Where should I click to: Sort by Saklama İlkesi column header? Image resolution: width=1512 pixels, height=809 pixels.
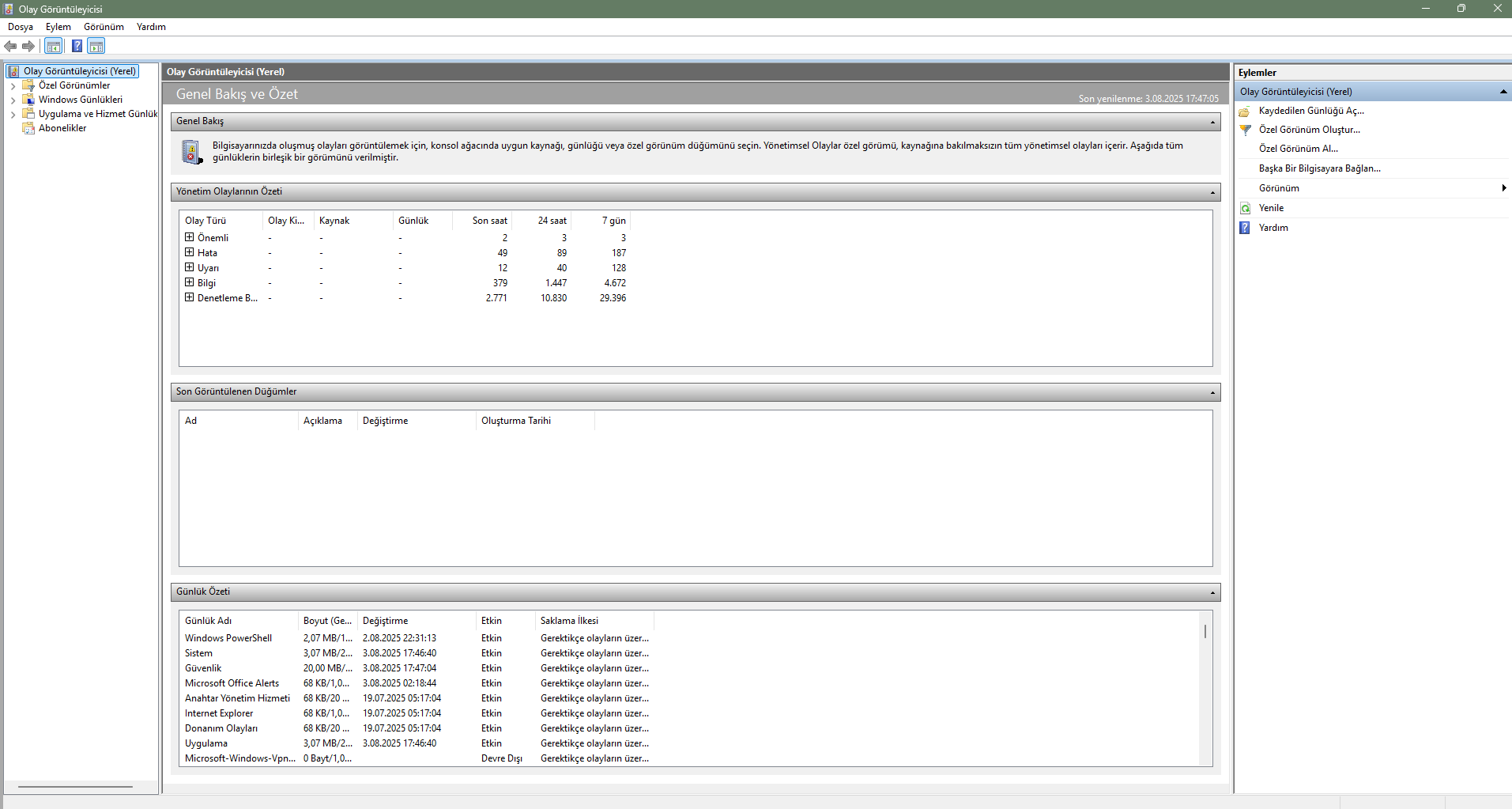tap(594, 621)
